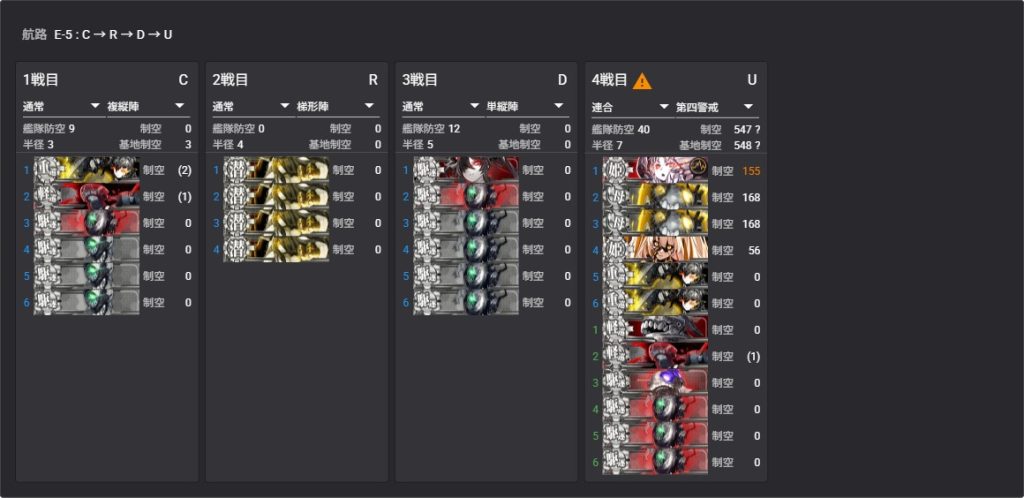
Task: Expand the 梯形陣 formation dropdown in 2戦目
Action: pos(338,106)
